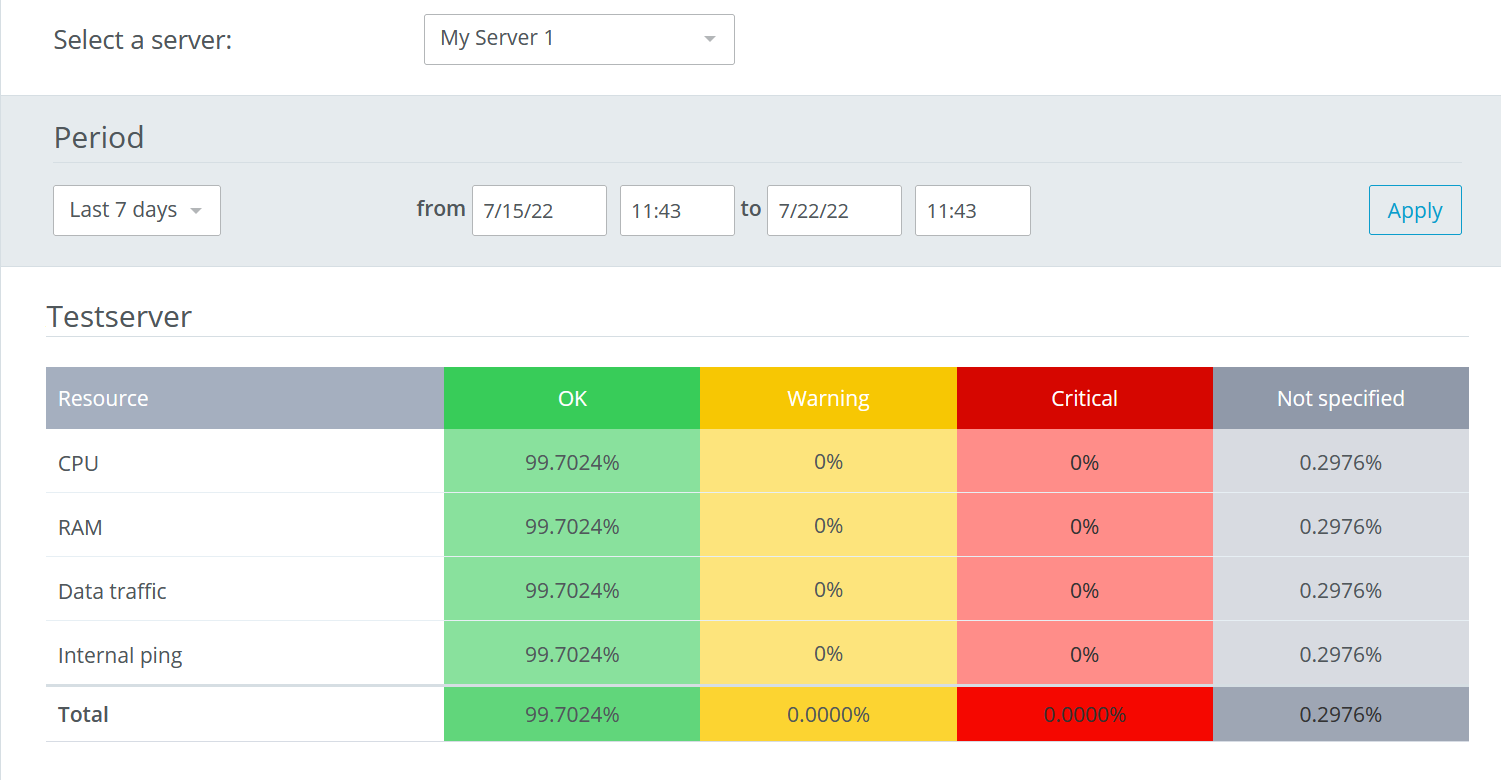Click the caret arrow beside Last 7 days
Image resolution: width=1501 pixels, height=780 pixels.
[x=196, y=211]
